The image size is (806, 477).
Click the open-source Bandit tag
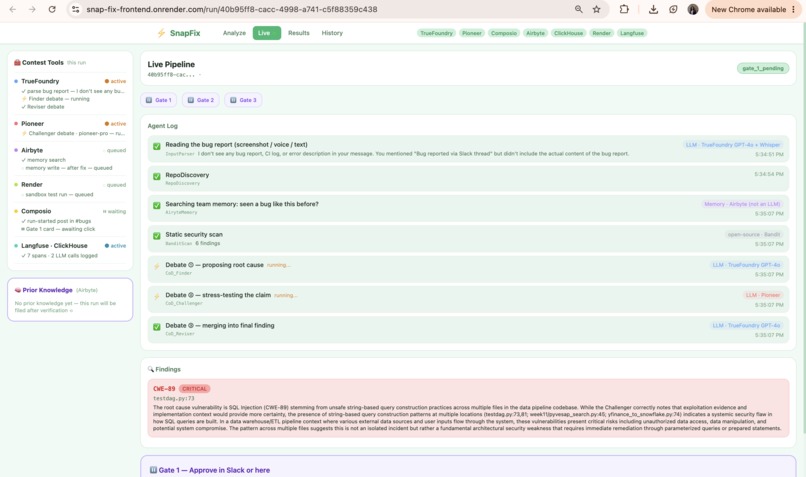click(x=753, y=234)
